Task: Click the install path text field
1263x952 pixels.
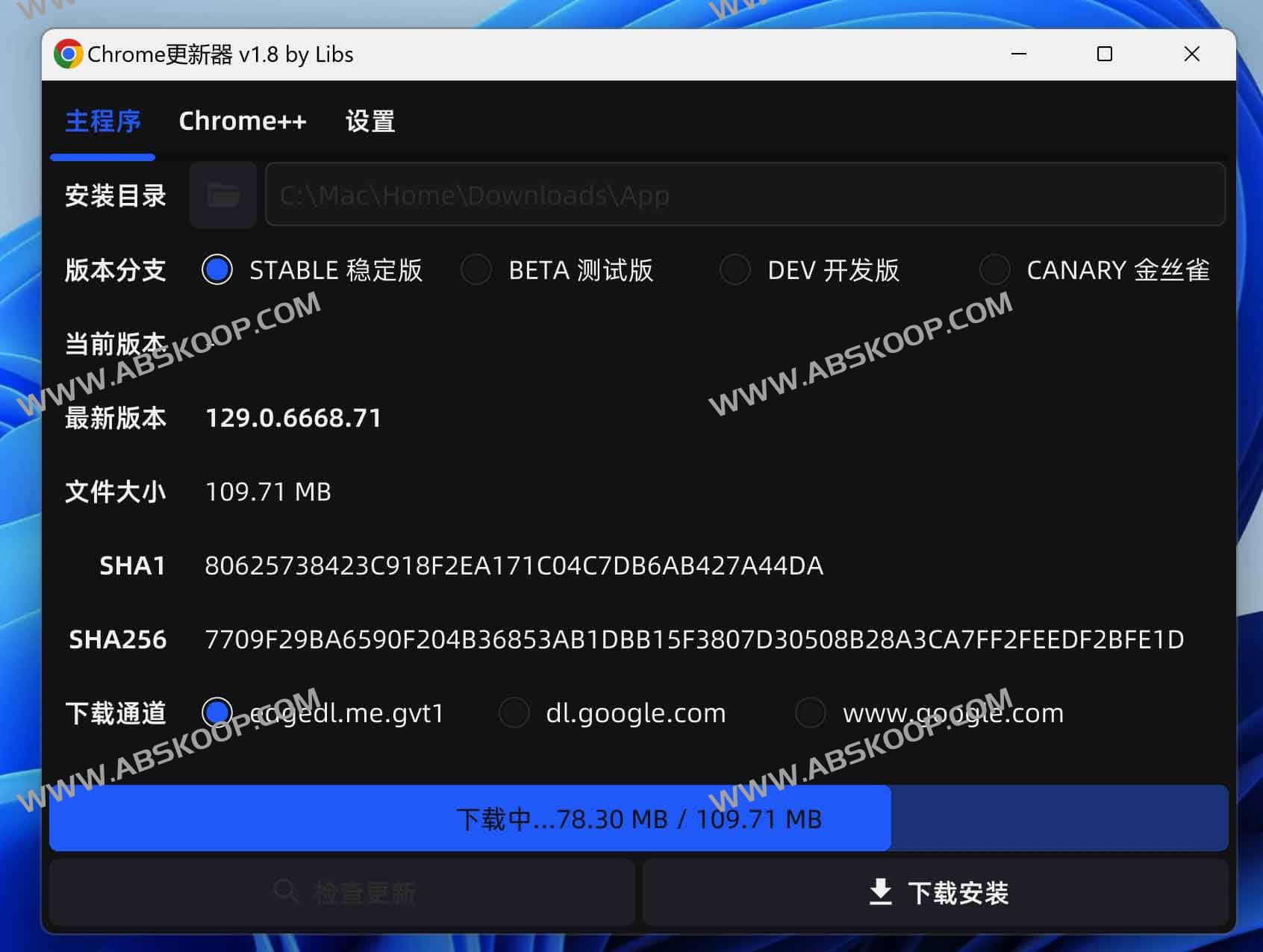Action: pos(744,195)
